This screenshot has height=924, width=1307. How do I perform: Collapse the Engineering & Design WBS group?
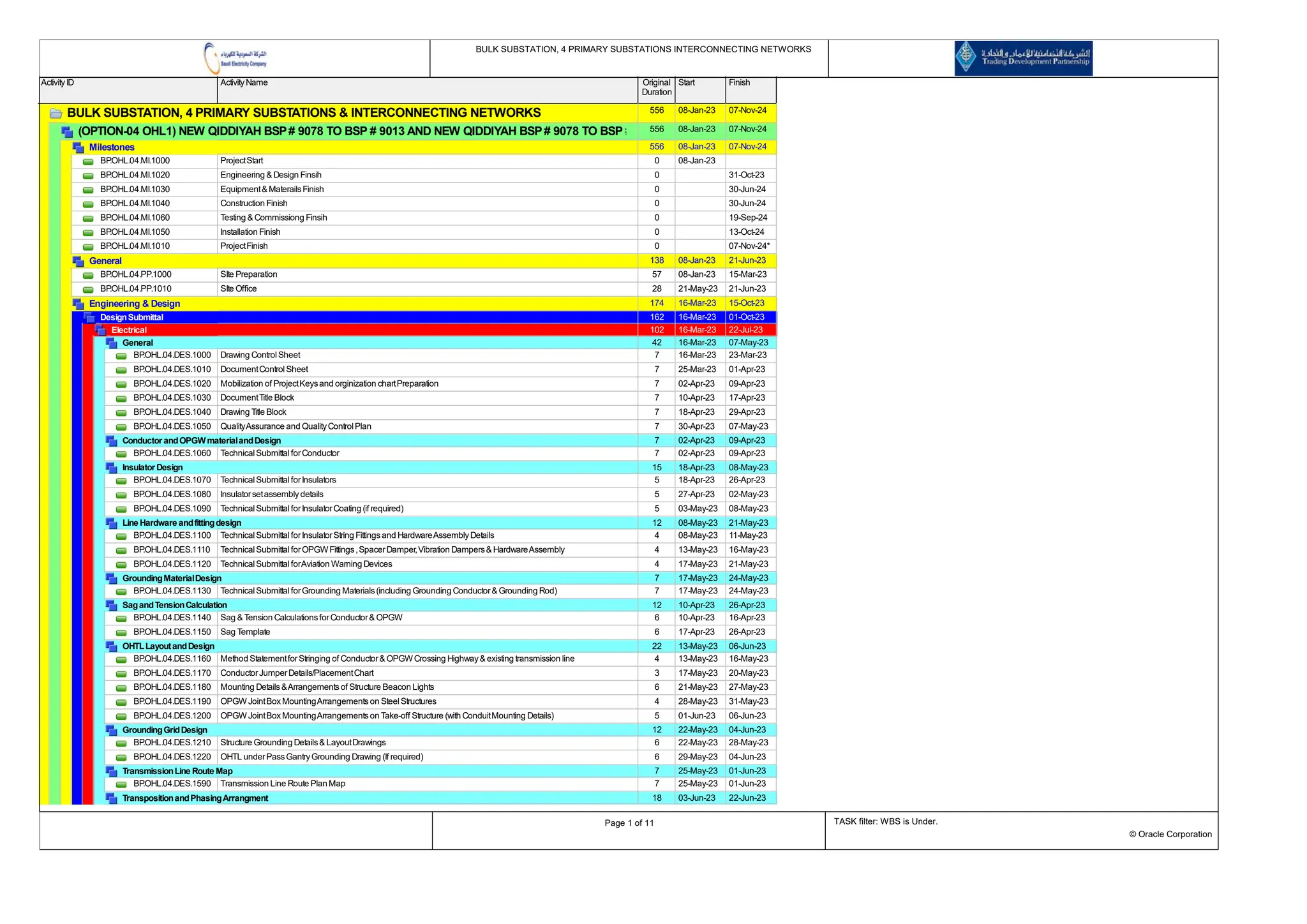(x=78, y=304)
